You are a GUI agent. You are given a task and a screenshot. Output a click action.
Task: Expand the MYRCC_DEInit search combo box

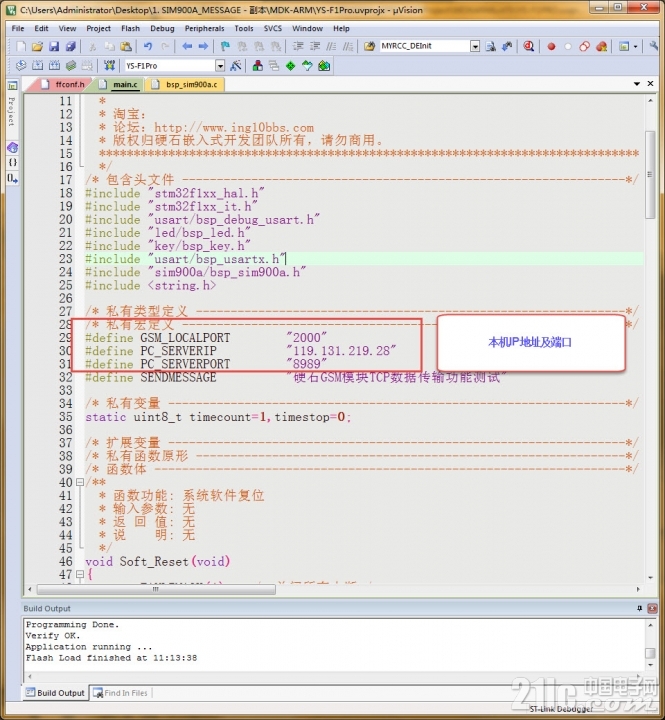pyautogui.click(x=475, y=46)
